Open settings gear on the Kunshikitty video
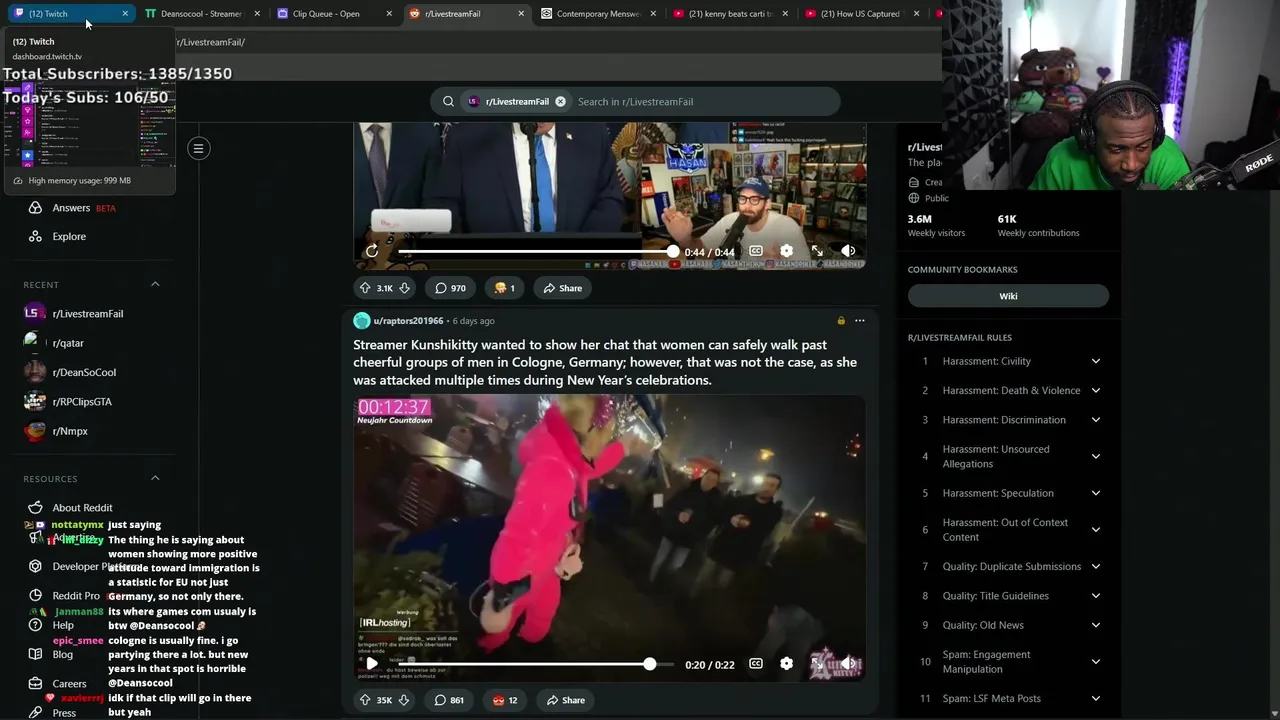 pyautogui.click(x=786, y=663)
